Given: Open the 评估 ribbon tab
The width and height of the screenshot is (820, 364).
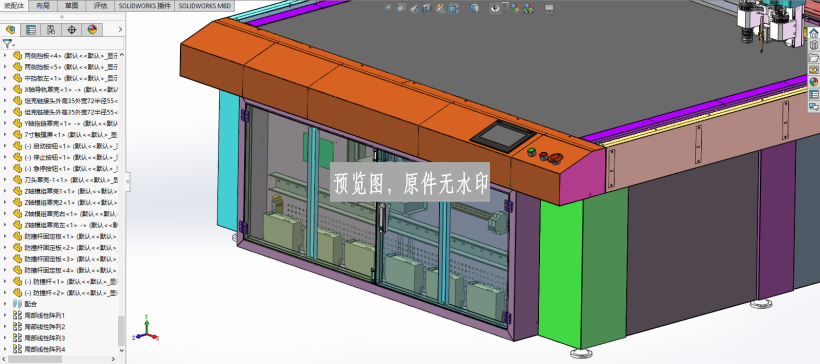Looking at the screenshot, I should pos(100,6).
